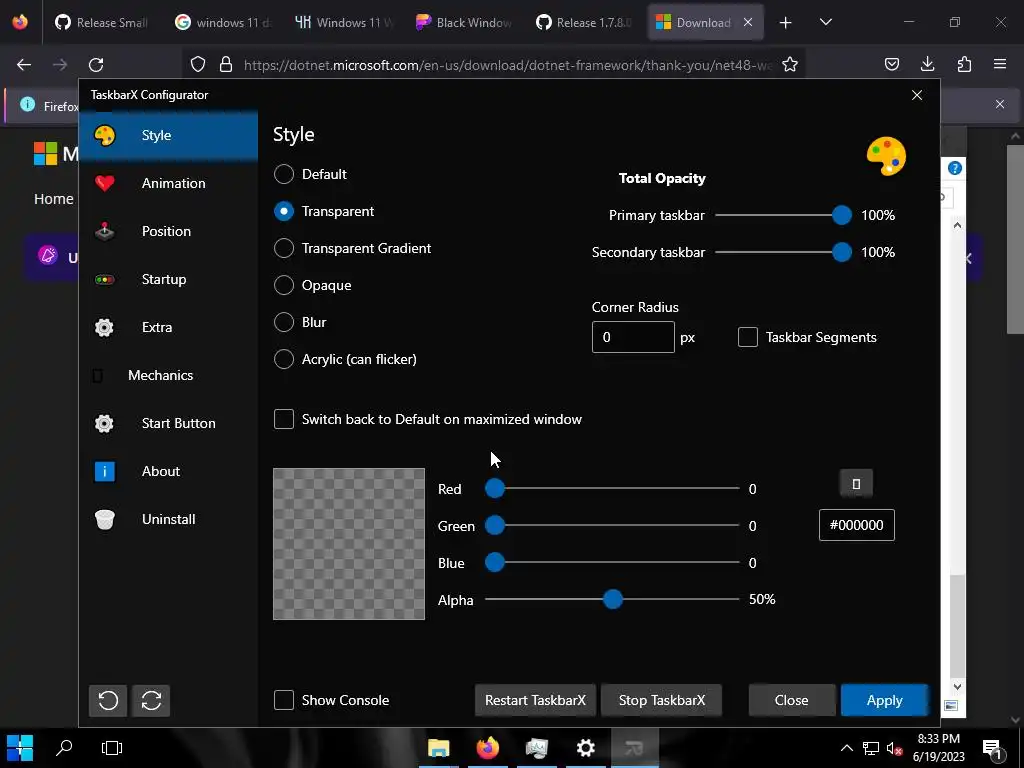Viewport: 1024px width, 768px height.
Task: Open the Style section in sidebar
Action: (x=168, y=135)
